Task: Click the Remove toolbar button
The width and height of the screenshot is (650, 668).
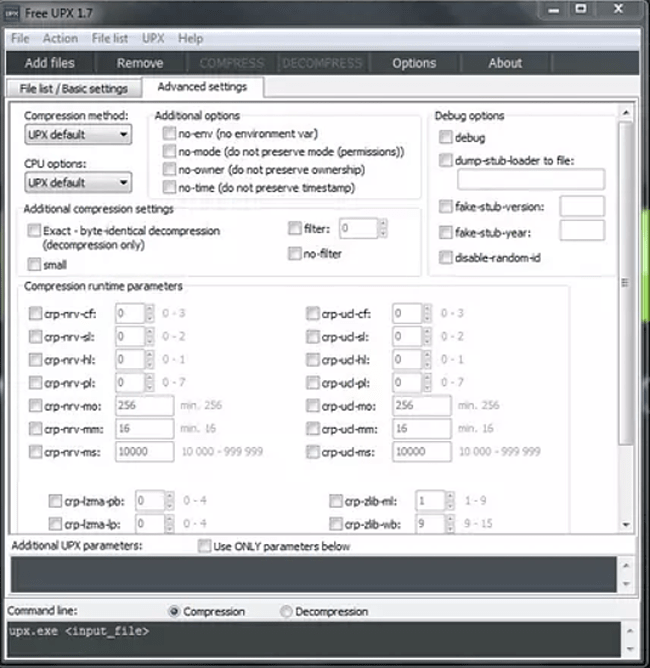Action: pyautogui.click(x=140, y=63)
